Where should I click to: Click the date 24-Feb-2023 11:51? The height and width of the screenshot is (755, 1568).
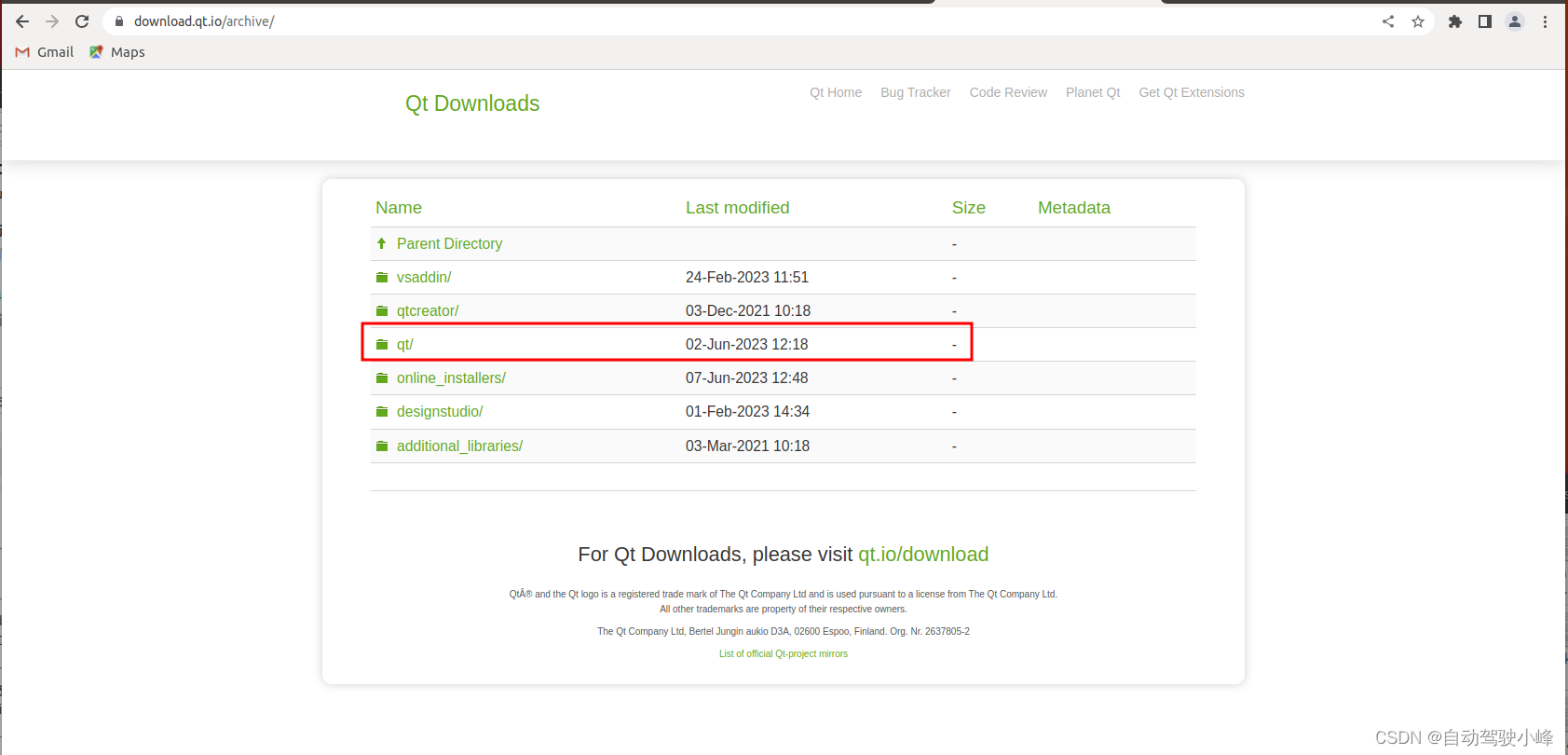747,277
